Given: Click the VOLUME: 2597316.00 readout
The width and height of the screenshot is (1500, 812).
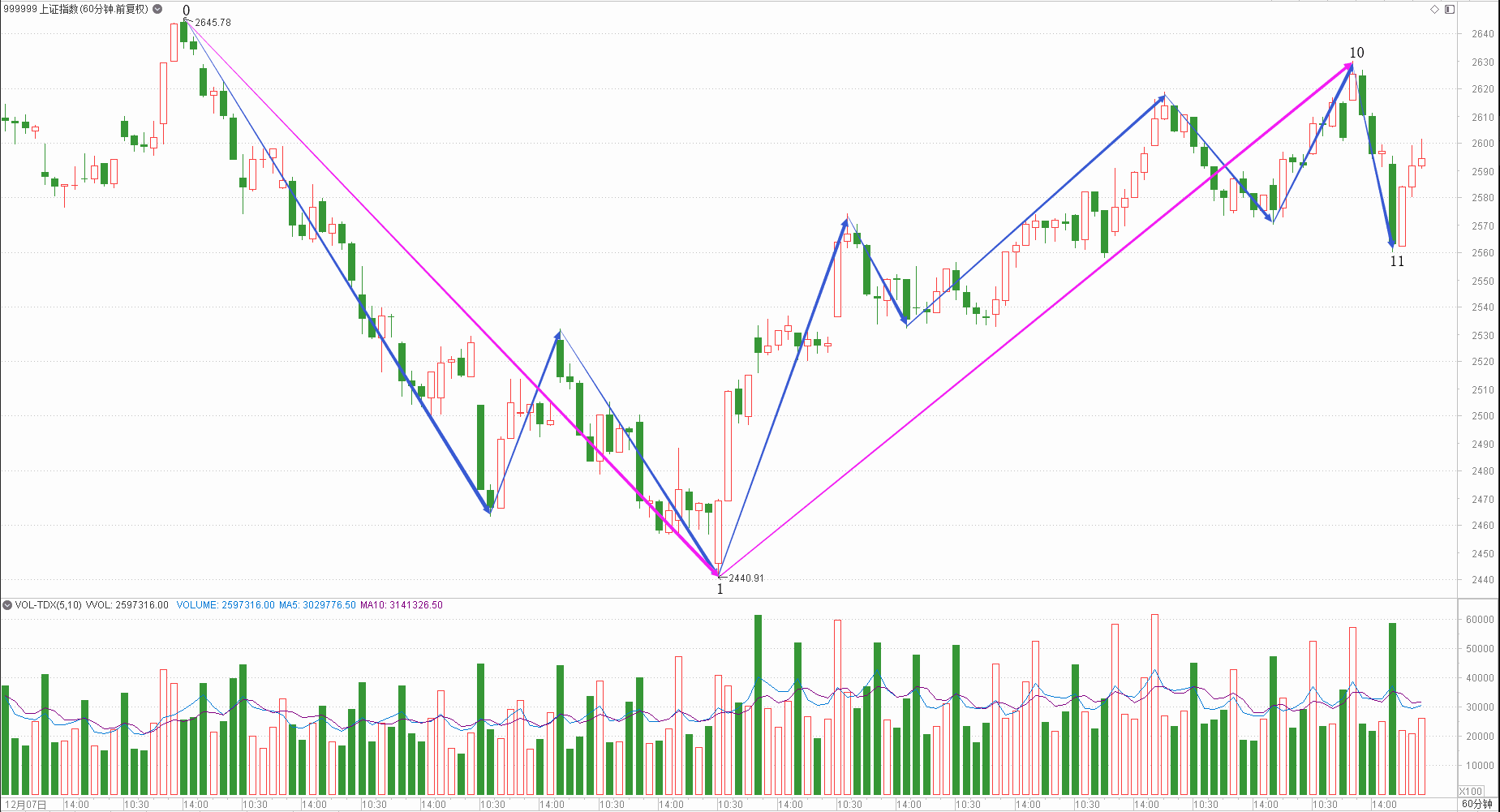Looking at the screenshot, I should (226, 605).
